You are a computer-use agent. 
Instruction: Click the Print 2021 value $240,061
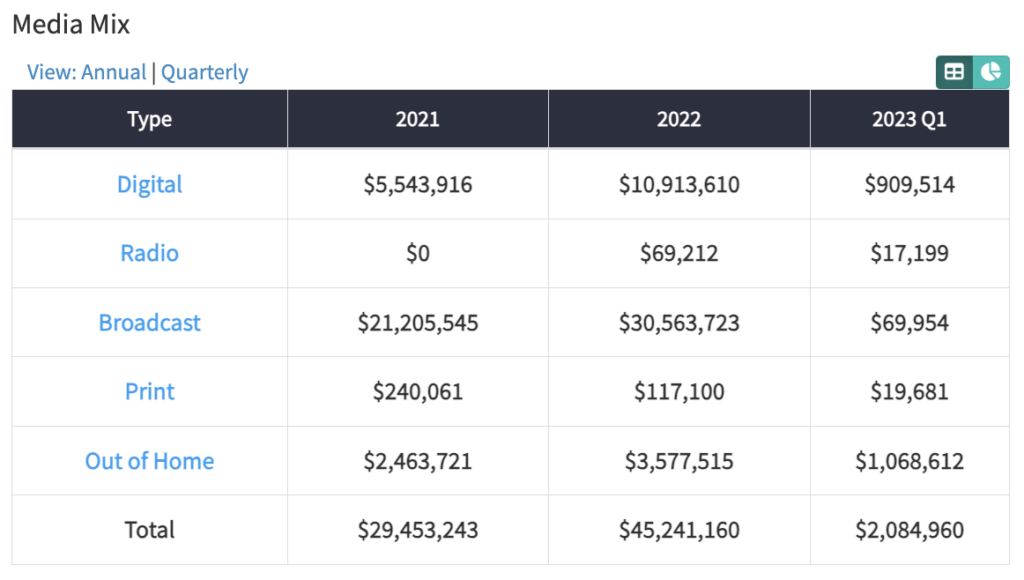[x=418, y=391]
